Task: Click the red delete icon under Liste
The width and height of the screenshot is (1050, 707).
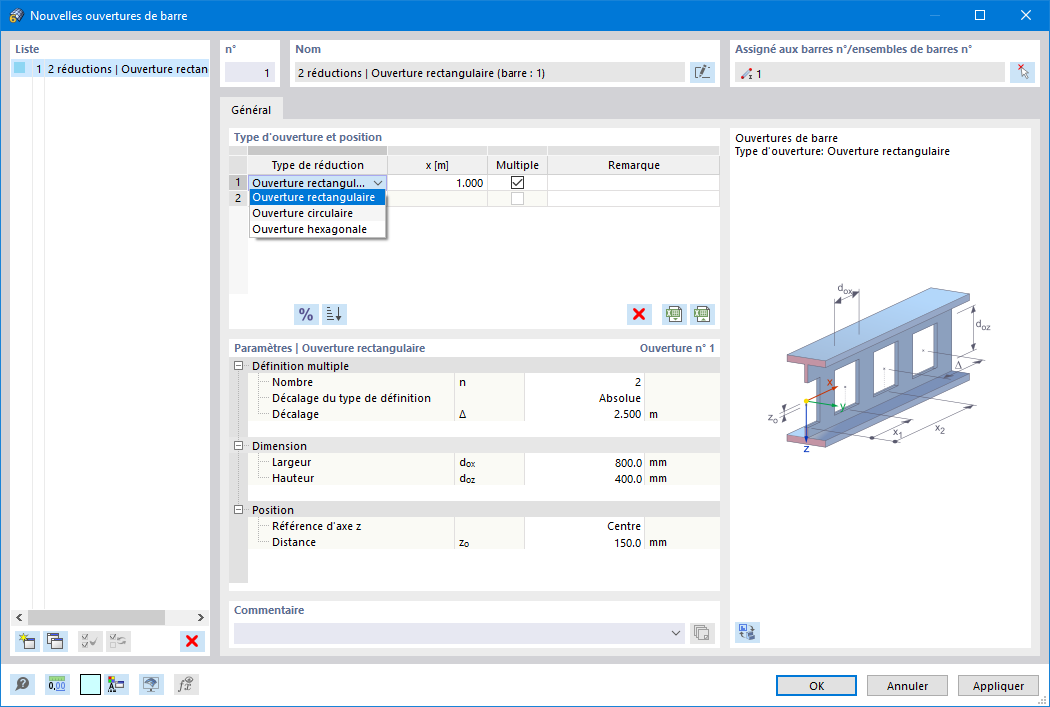Action: pyautogui.click(x=192, y=641)
